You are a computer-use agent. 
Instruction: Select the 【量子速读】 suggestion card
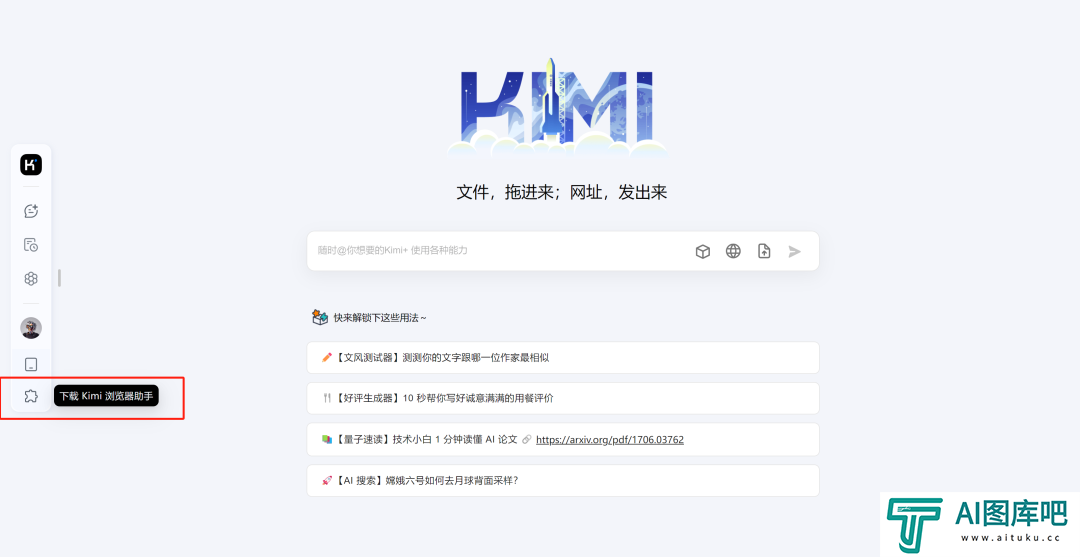pos(563,439)
